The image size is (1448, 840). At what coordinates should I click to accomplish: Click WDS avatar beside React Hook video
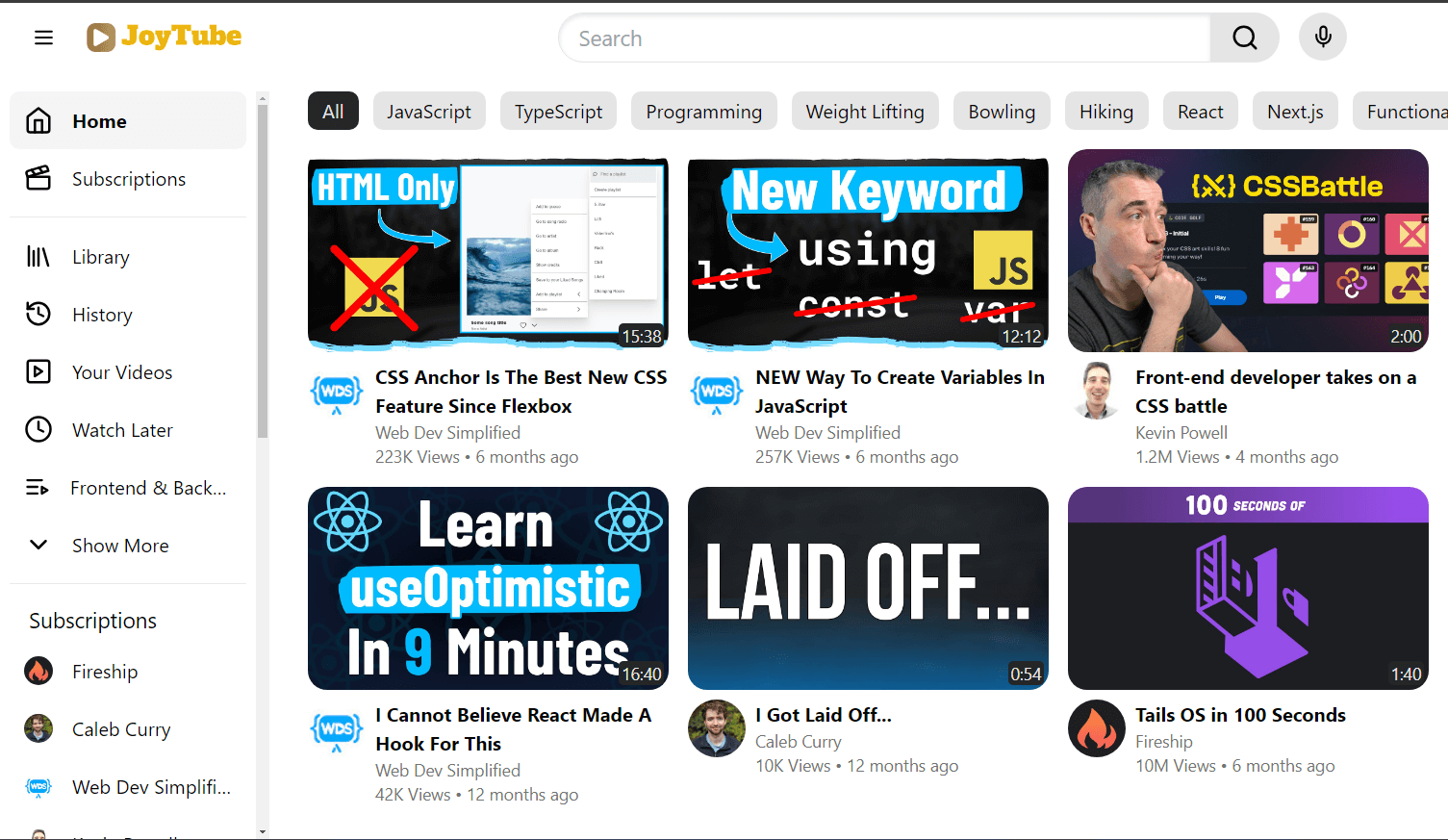coord(337,729)
